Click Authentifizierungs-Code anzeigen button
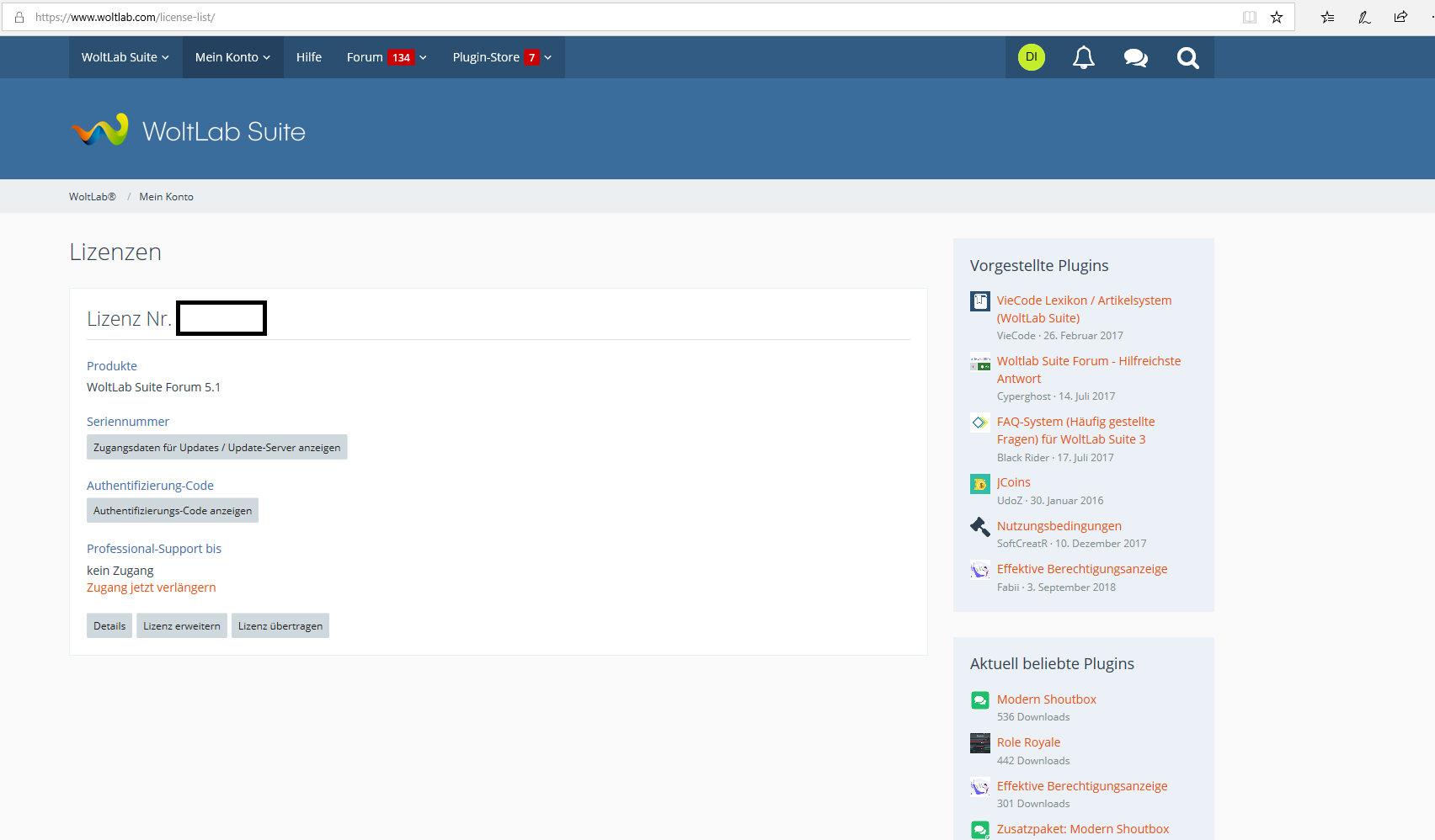This screenshot has width=1435, height=840. [172, 511]
